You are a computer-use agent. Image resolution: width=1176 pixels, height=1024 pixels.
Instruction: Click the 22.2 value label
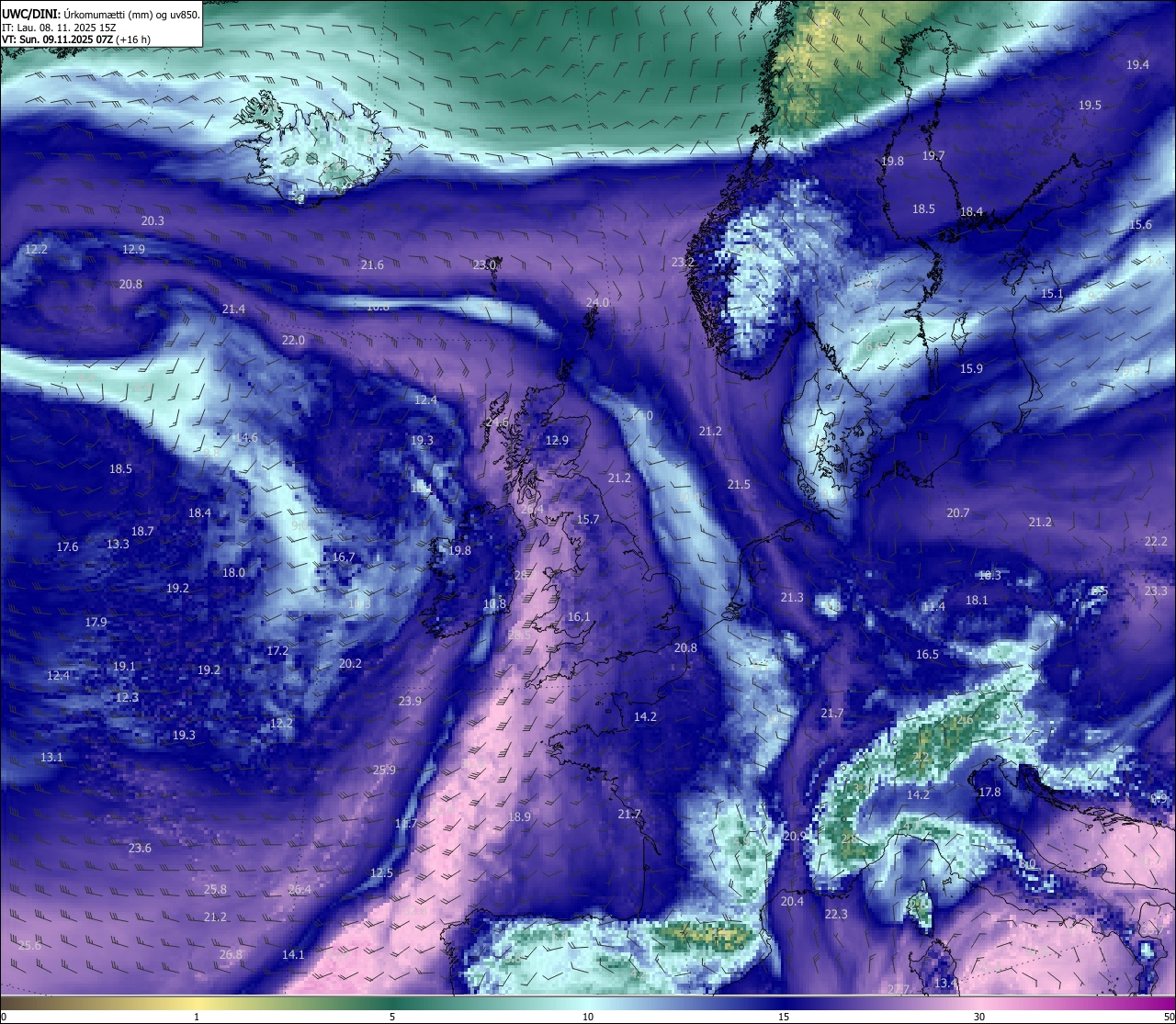(x=1156, y=542)
